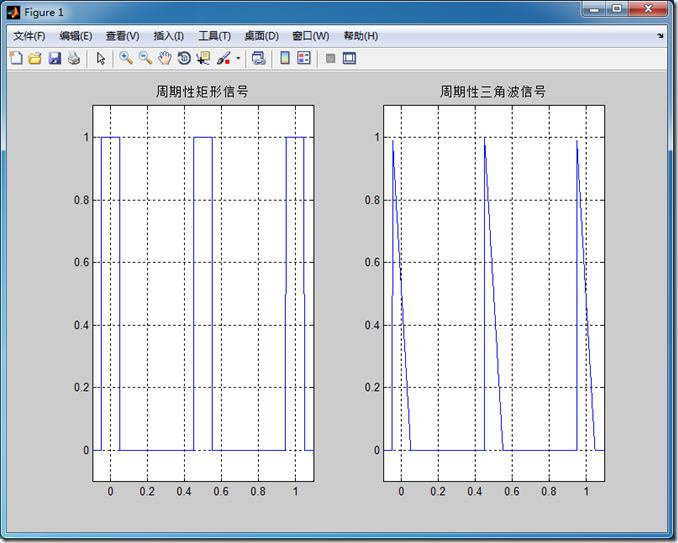
Task: Click the MATLAB logo in the title bar
Action: (x=13, y=13)
